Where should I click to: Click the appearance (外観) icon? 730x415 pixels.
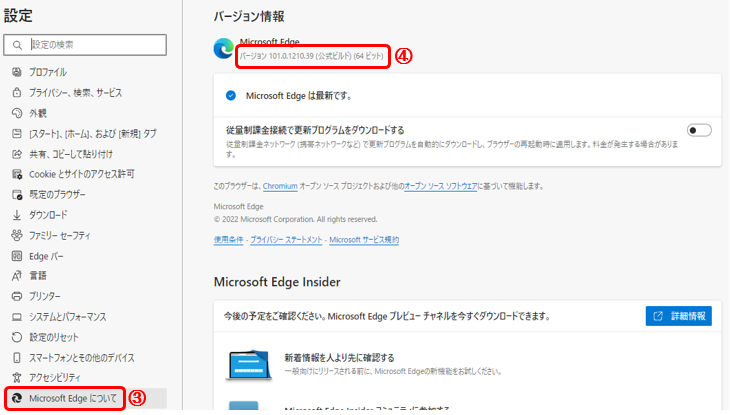(x=17, y=113)
